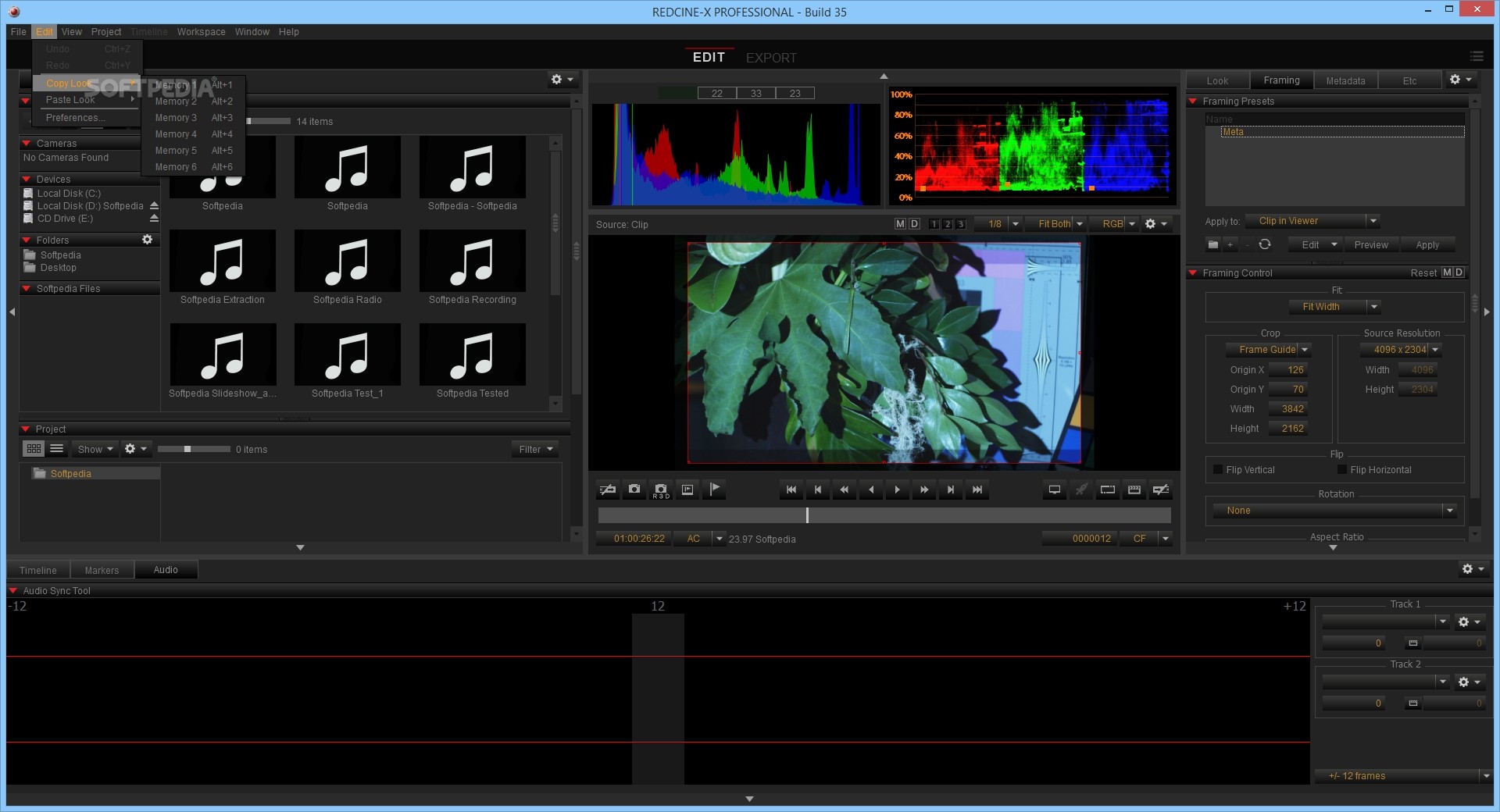This screenshot has height=812, width=1500.
Task: Open browser panel gear settings
Action: coord(562,80)
